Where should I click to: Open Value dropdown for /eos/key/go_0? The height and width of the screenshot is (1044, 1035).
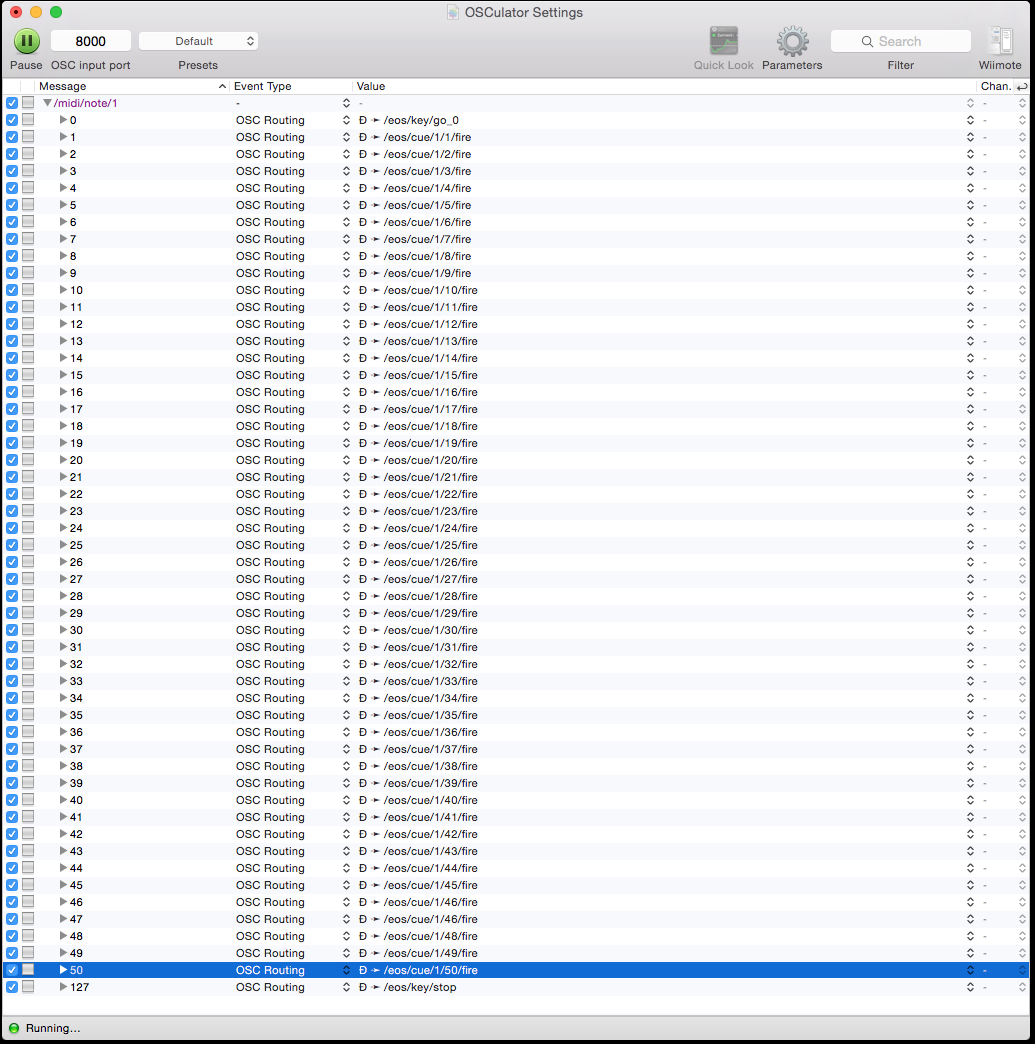(x=970, y=120)
